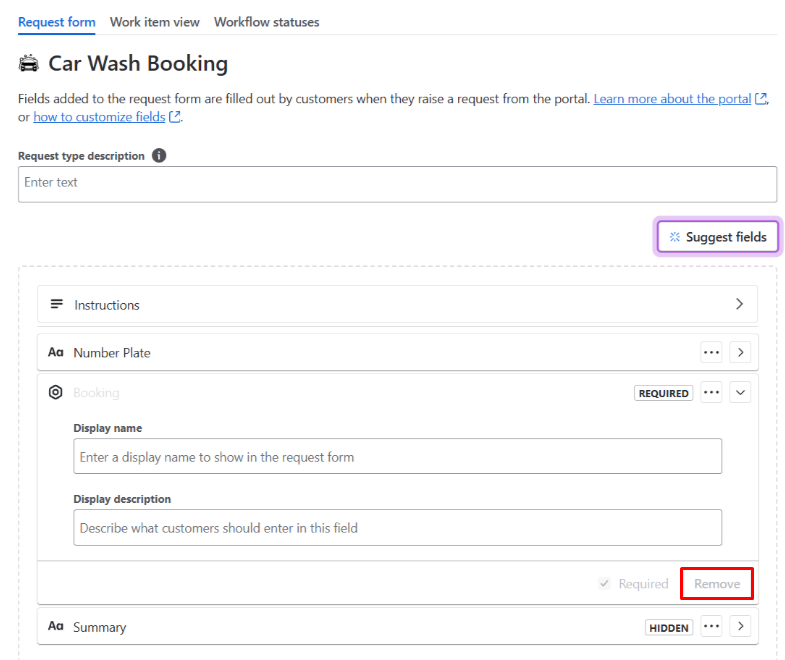
Task: Click the car icon beside Car Wash Booking
Action: (29, 64)
